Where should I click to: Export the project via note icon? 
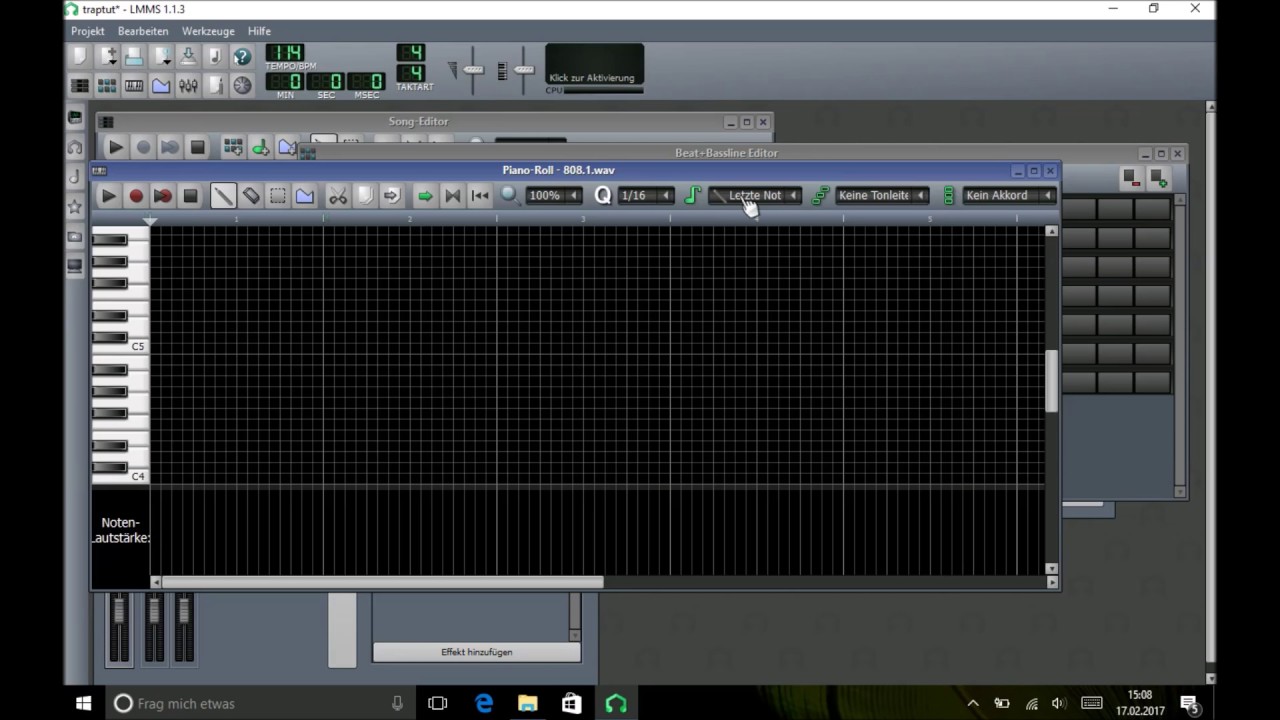coord(215,56)
